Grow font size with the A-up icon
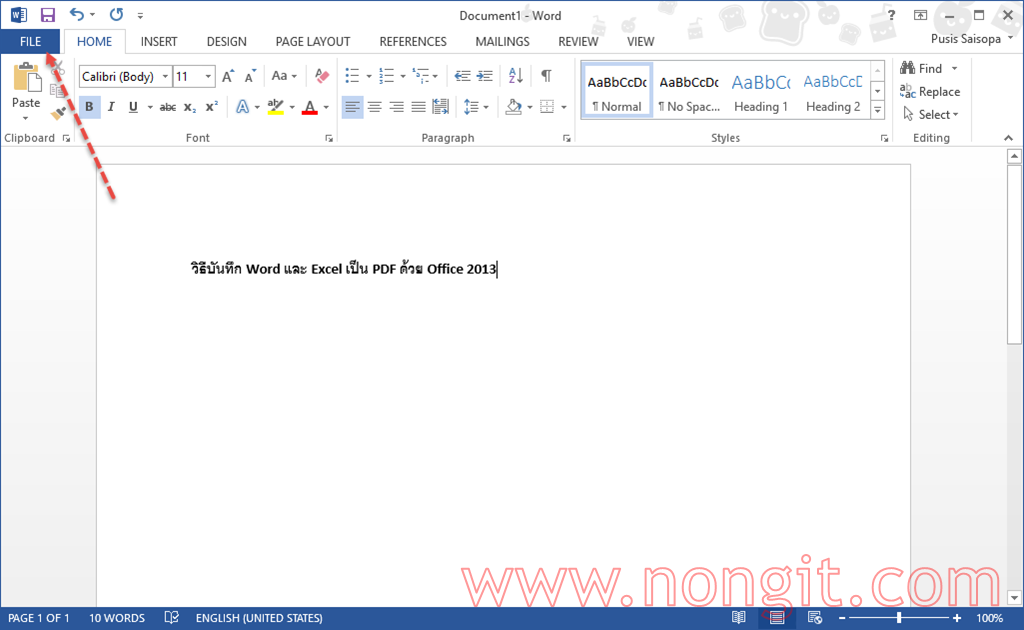1024x630 pixels. pos(227,76)
